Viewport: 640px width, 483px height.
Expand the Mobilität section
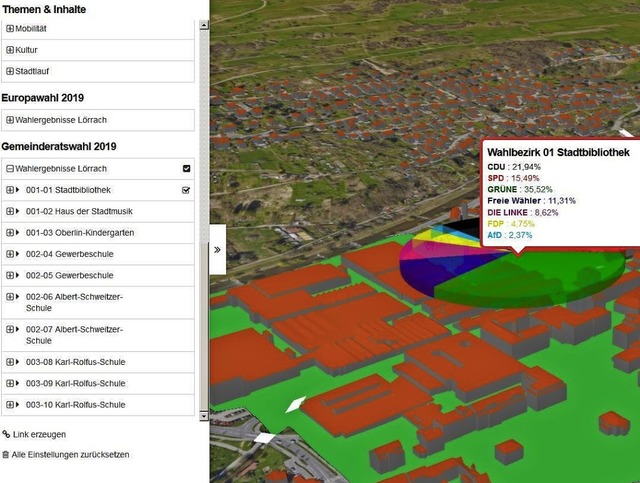click(10, 29)
